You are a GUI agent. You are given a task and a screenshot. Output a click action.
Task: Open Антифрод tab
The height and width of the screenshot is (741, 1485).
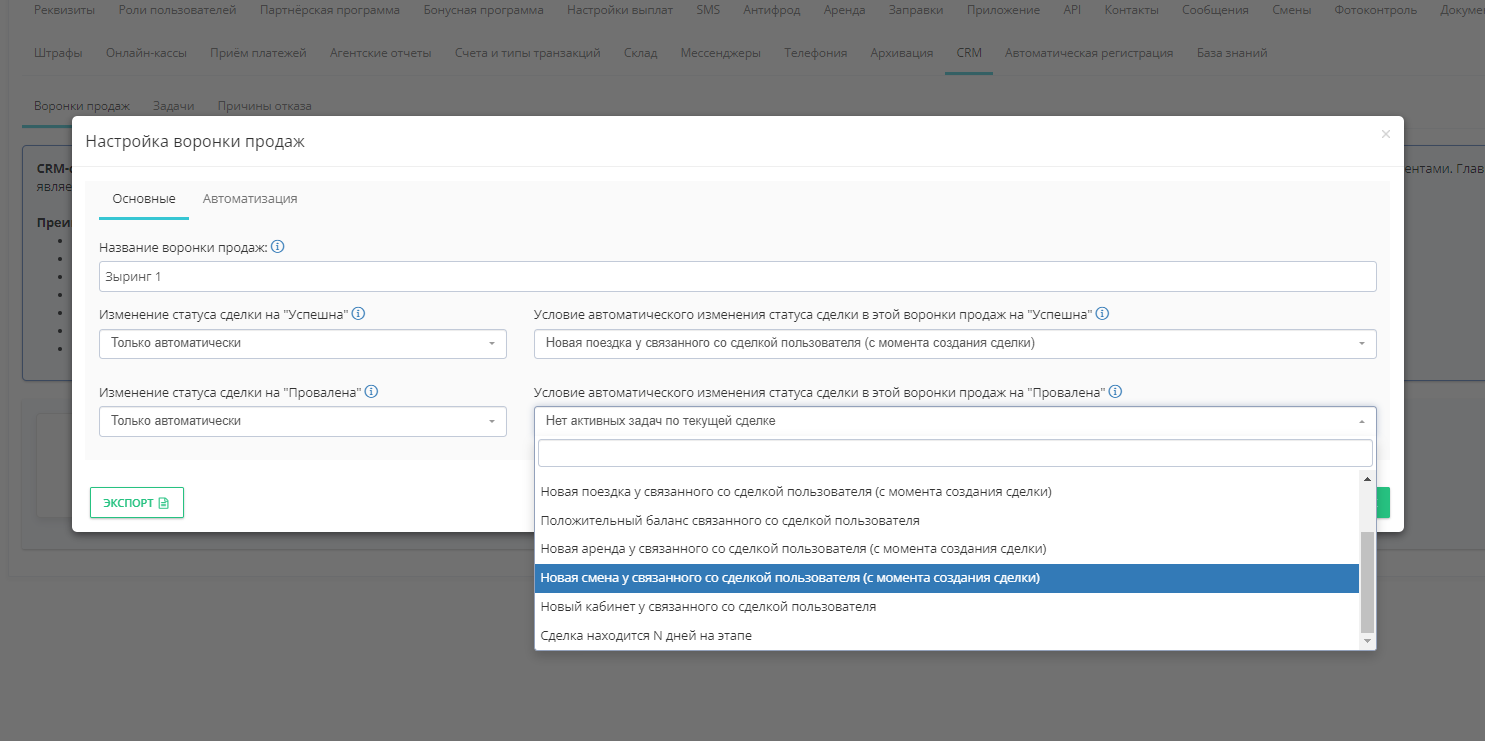point(772,10)
